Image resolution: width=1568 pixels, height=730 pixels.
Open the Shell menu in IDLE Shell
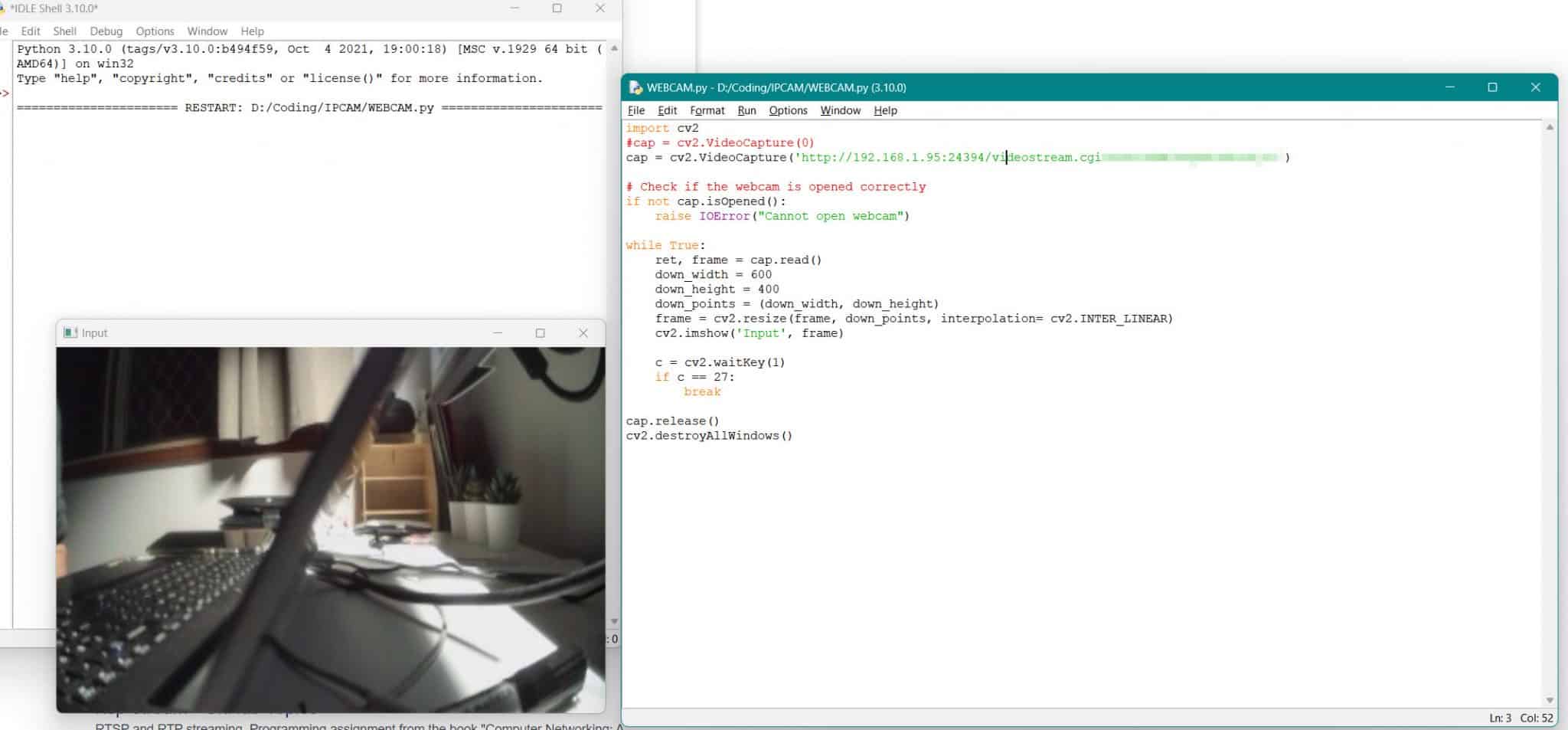[x=65, y=31]
